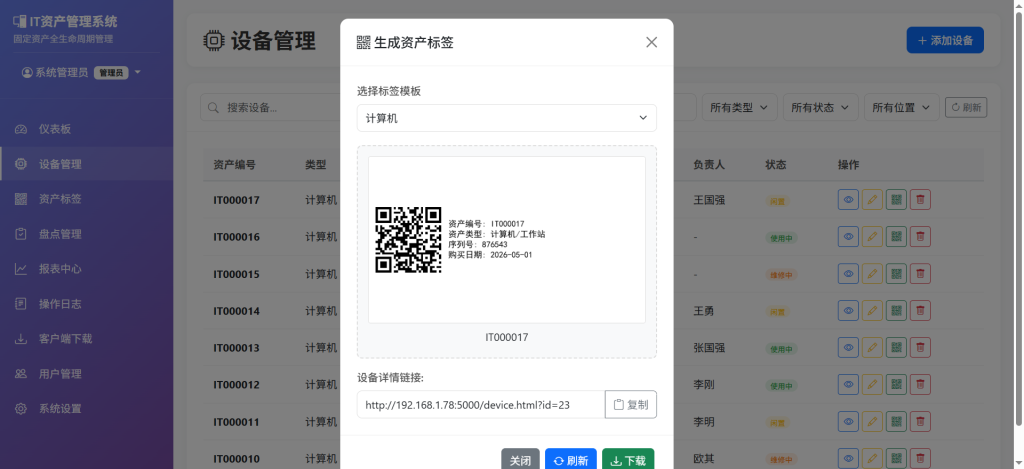Delete trash icon for IT000016
Screen dimensions: 1024x469
pos(920,236)
